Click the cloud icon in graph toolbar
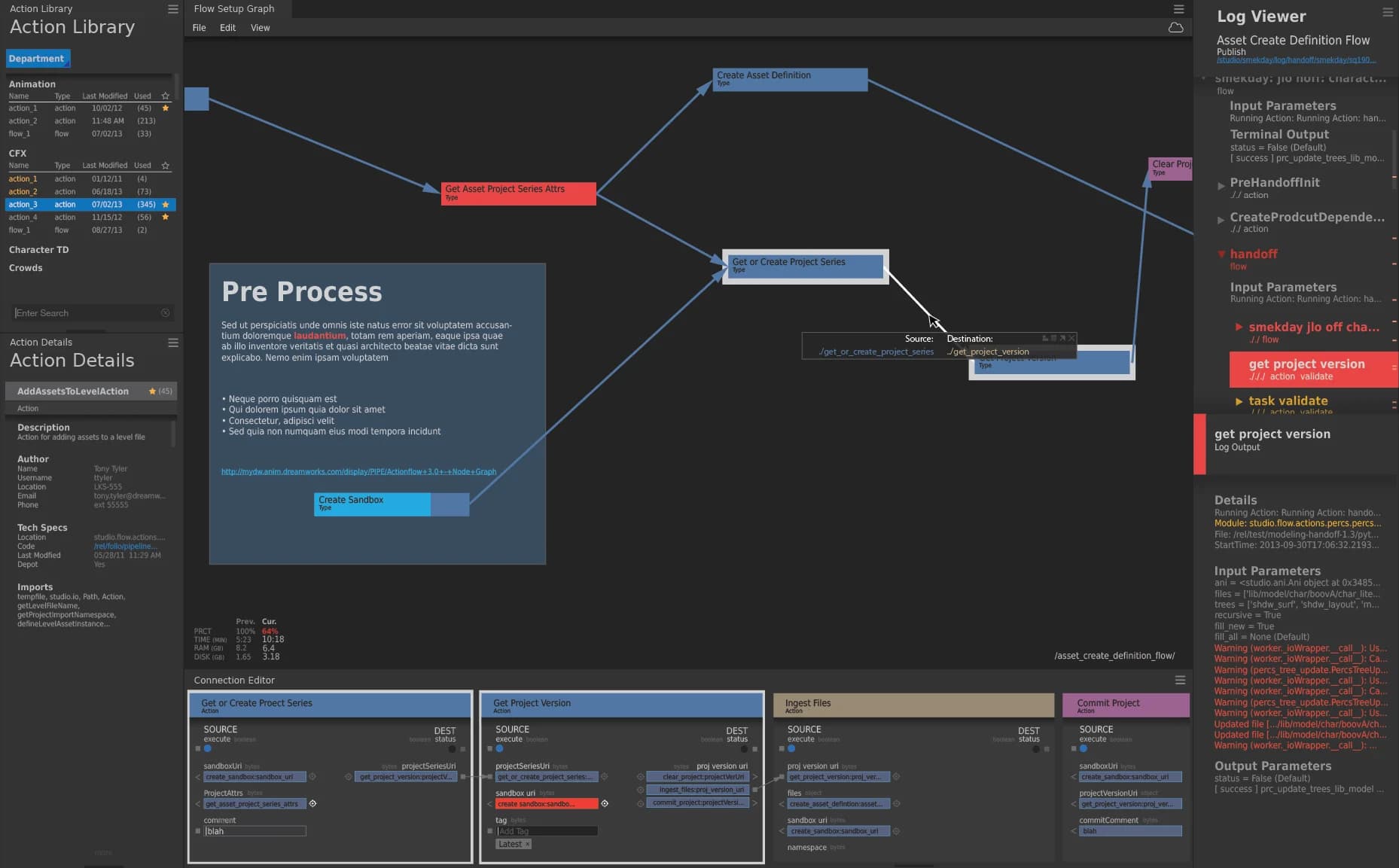The image size is (1399, 868). [x=1175, y=28]
